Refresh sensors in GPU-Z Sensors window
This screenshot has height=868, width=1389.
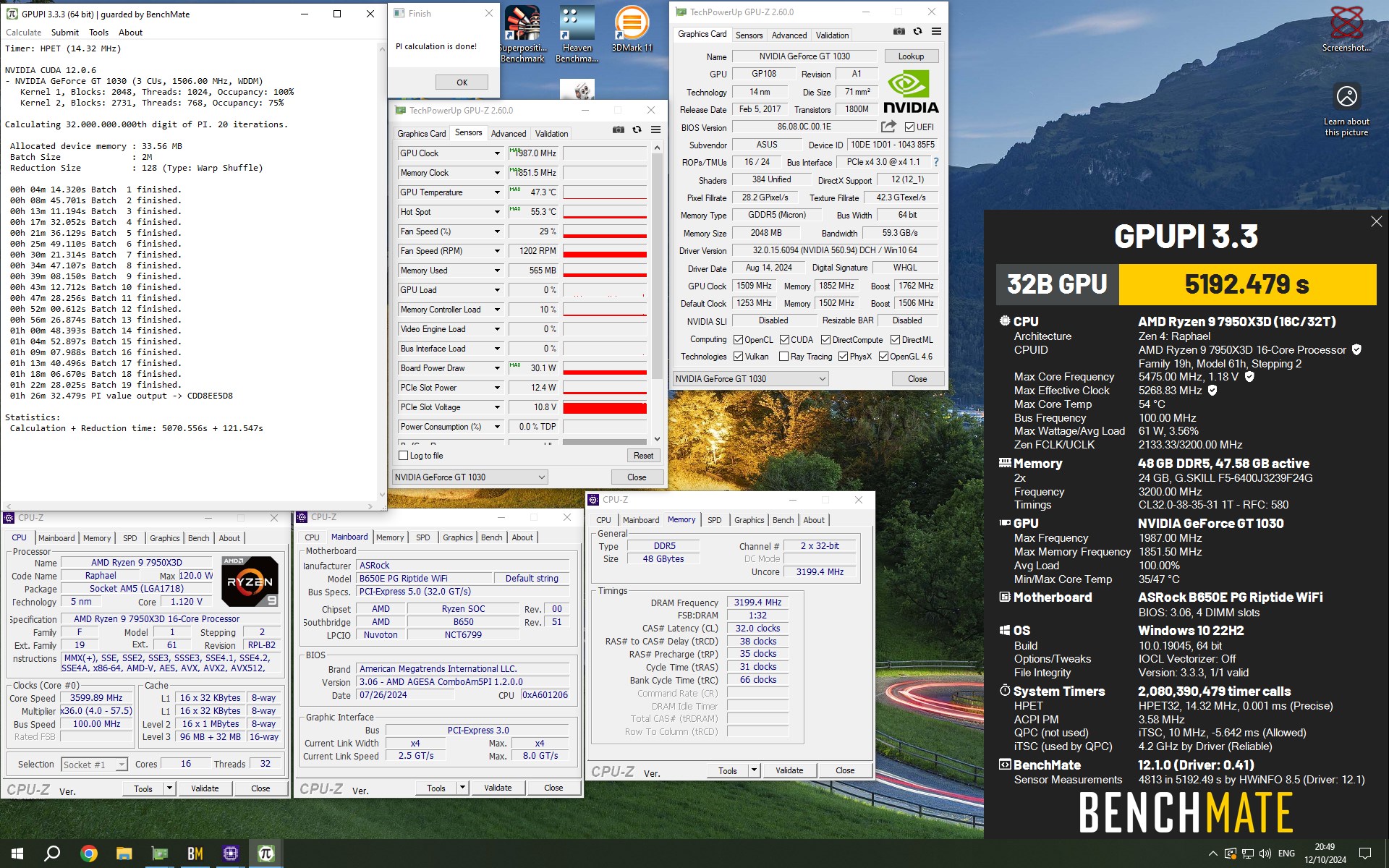(637, 130)
